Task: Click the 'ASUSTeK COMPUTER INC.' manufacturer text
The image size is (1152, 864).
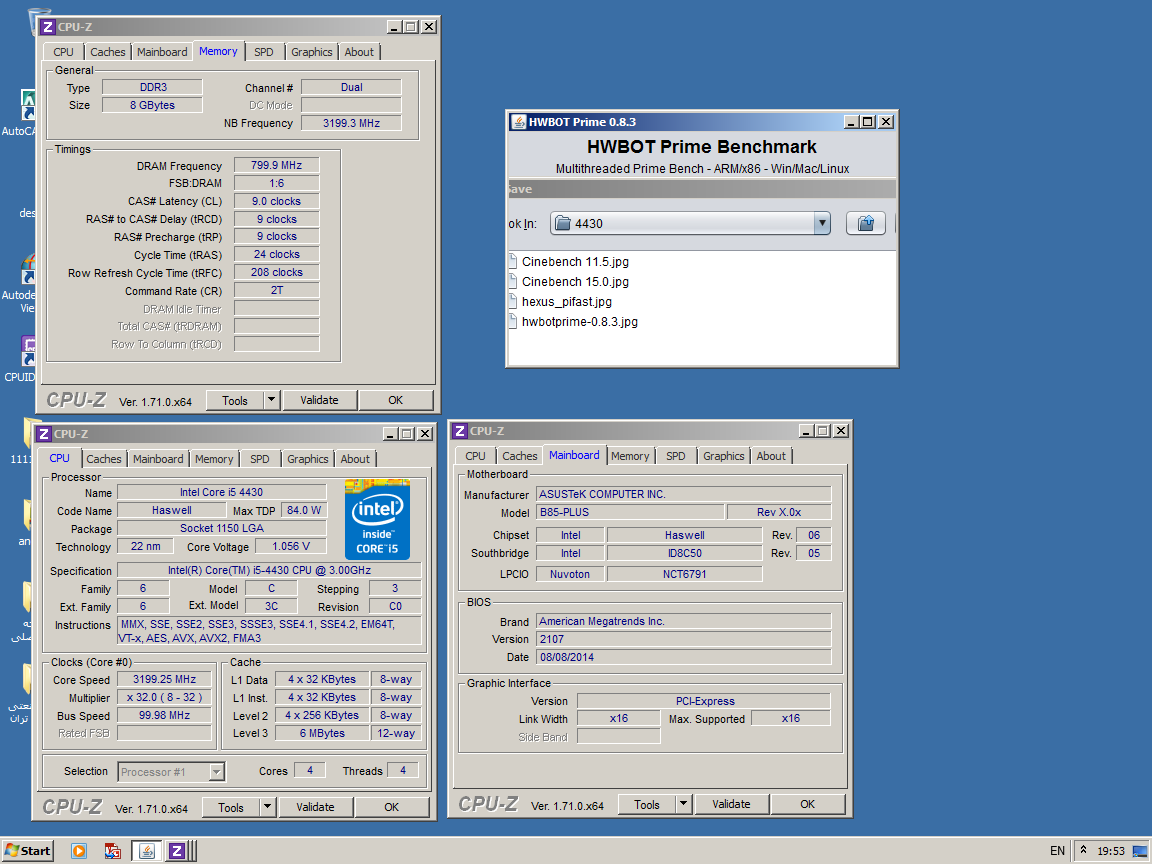Action: click(x=602, y=494)
